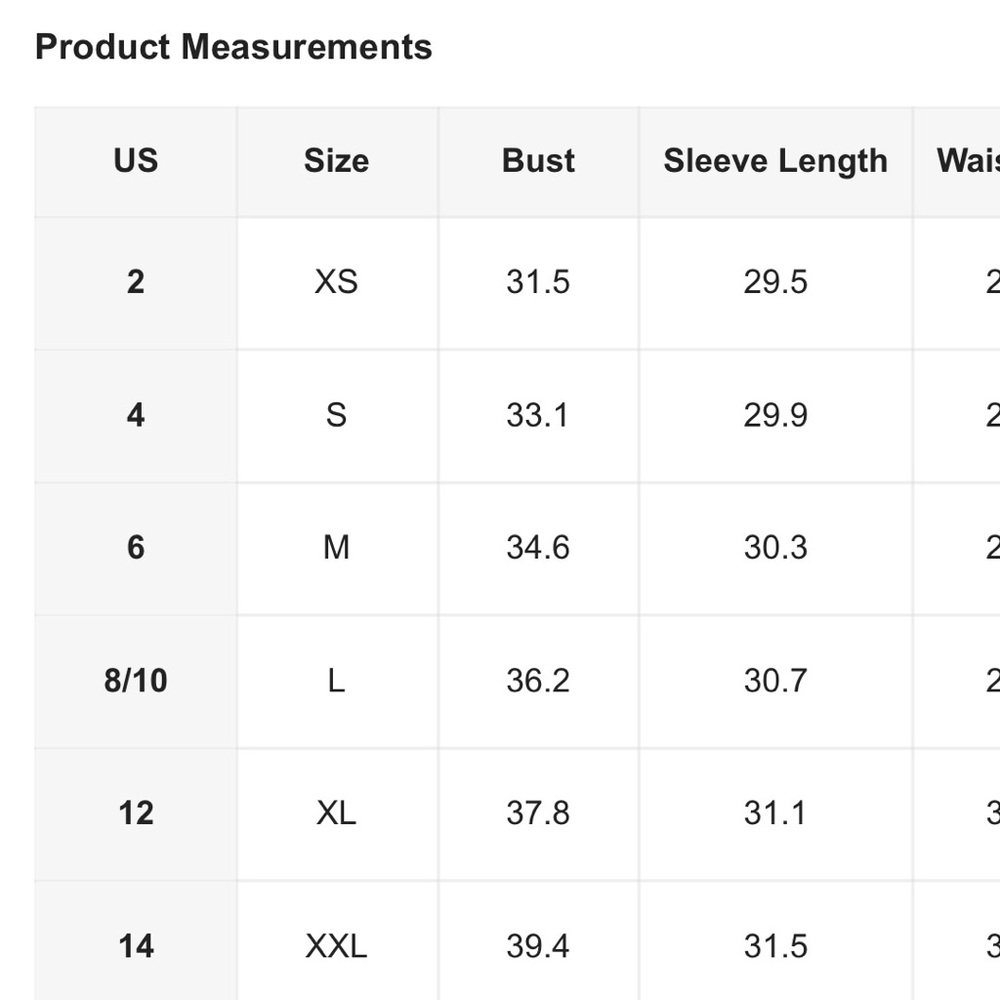1000x1000 pixels.
Task: Select the bust value 31.5
Action: [x=538, y=282]
